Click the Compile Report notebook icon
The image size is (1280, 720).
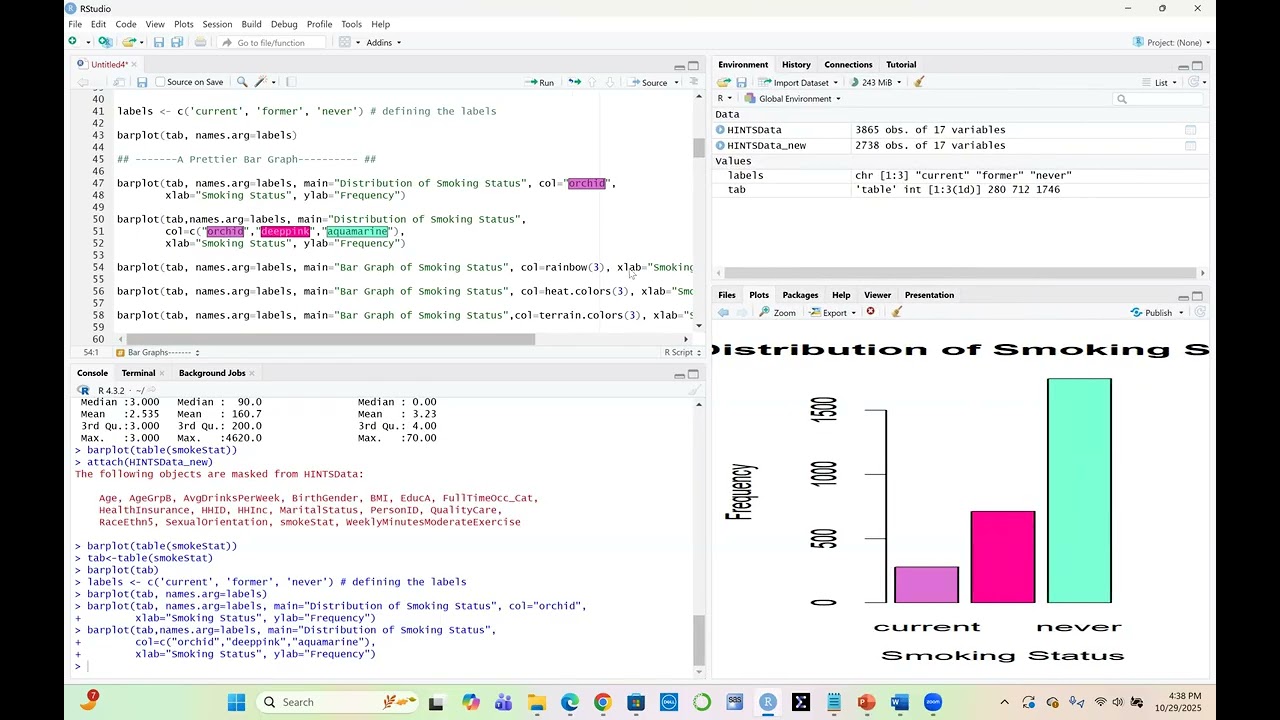point(291,82)
